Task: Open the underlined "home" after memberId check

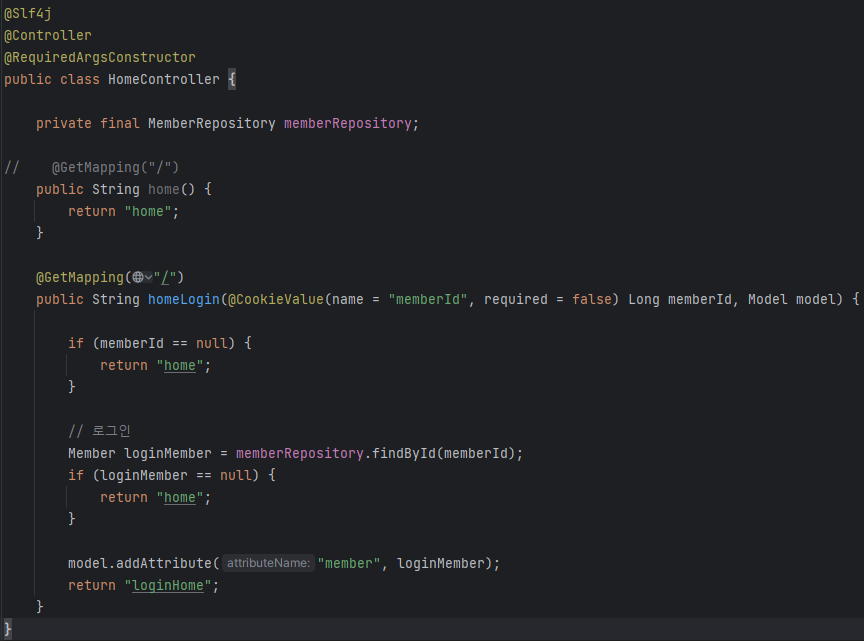Action: point(180,365)
